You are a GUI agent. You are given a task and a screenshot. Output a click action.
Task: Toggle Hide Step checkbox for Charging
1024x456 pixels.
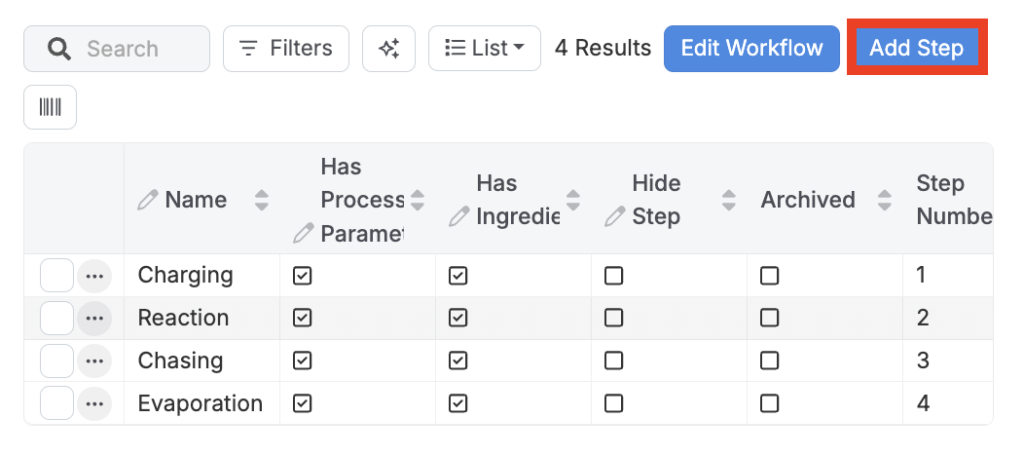pos(614,276)
